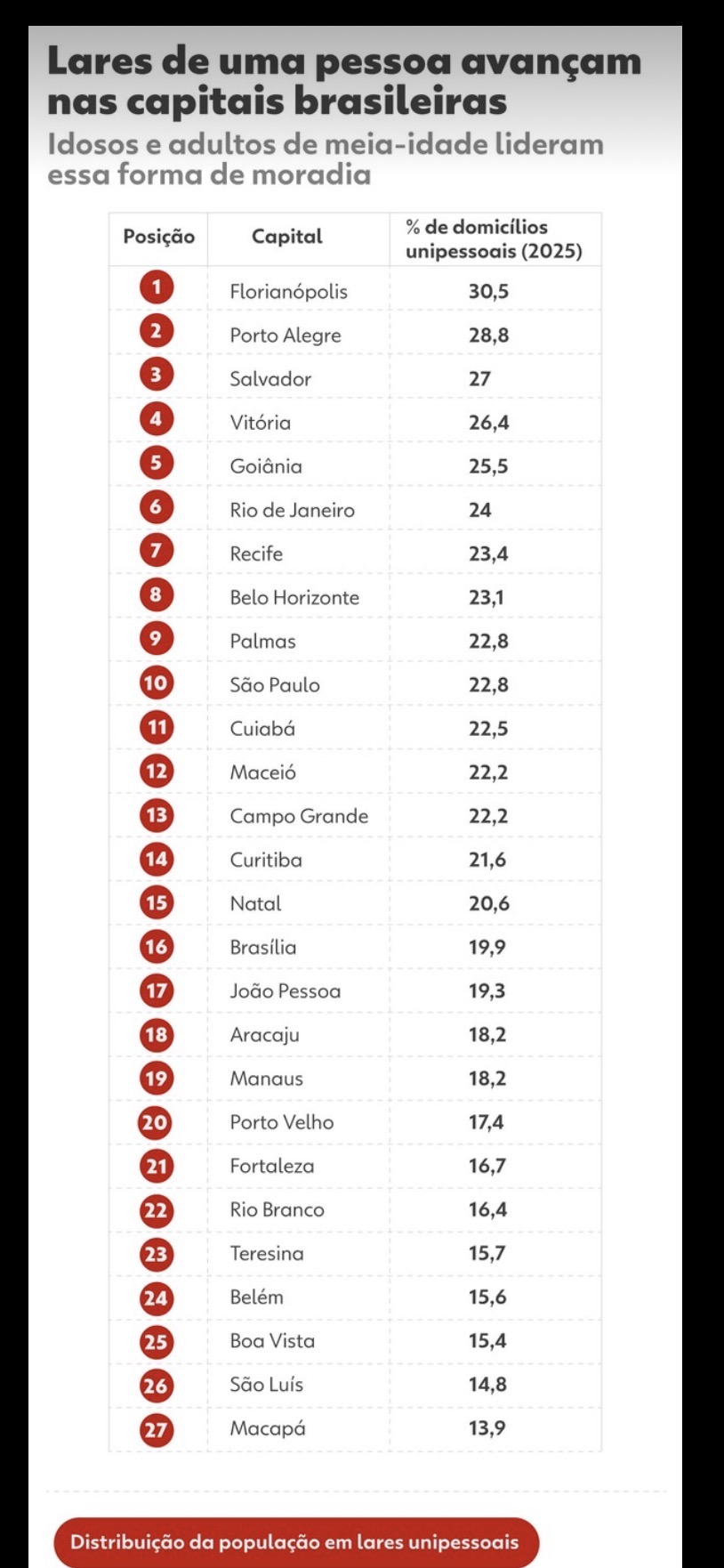The image size is (724, 1568).
Task: Click the Florianópolis capital name
Action: (288, 292)
